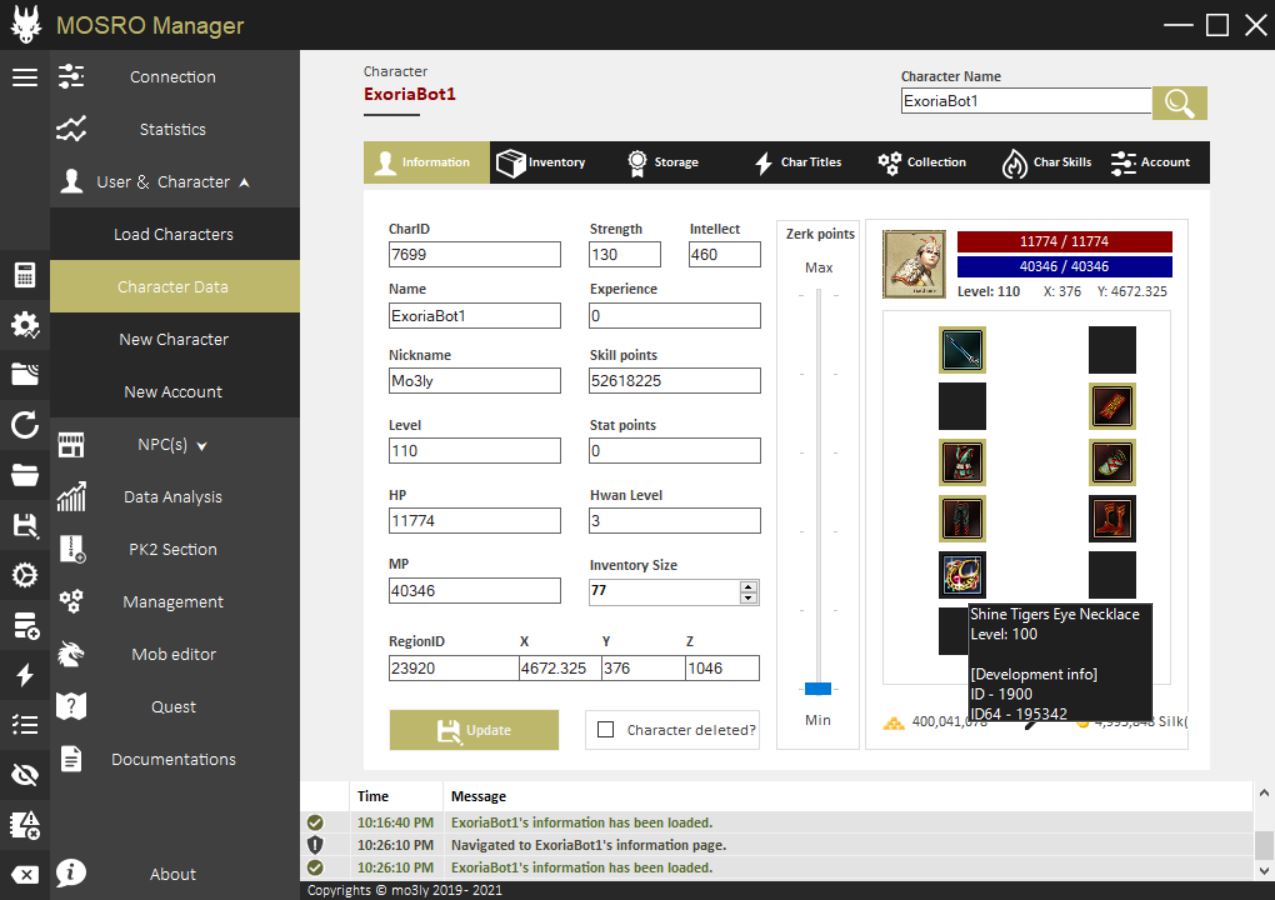Screen dimensions: 1275x900
Task: Click the crossed-out eye icon
Action: pyautogui.click(x=25, y=775)
